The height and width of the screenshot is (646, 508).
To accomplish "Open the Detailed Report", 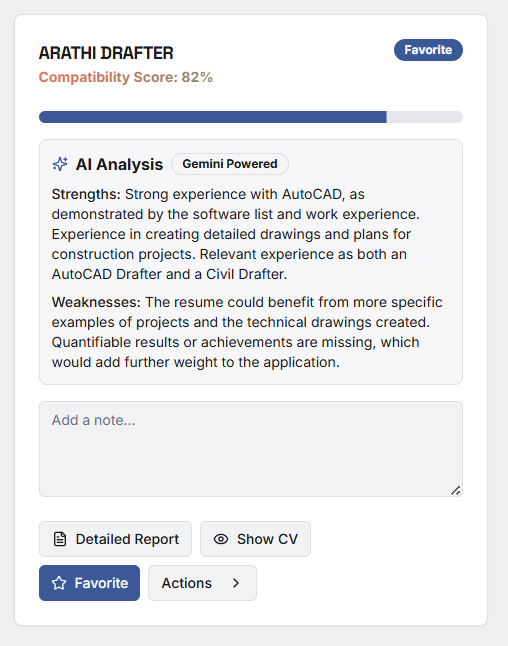I will click(x=115, y=539).
